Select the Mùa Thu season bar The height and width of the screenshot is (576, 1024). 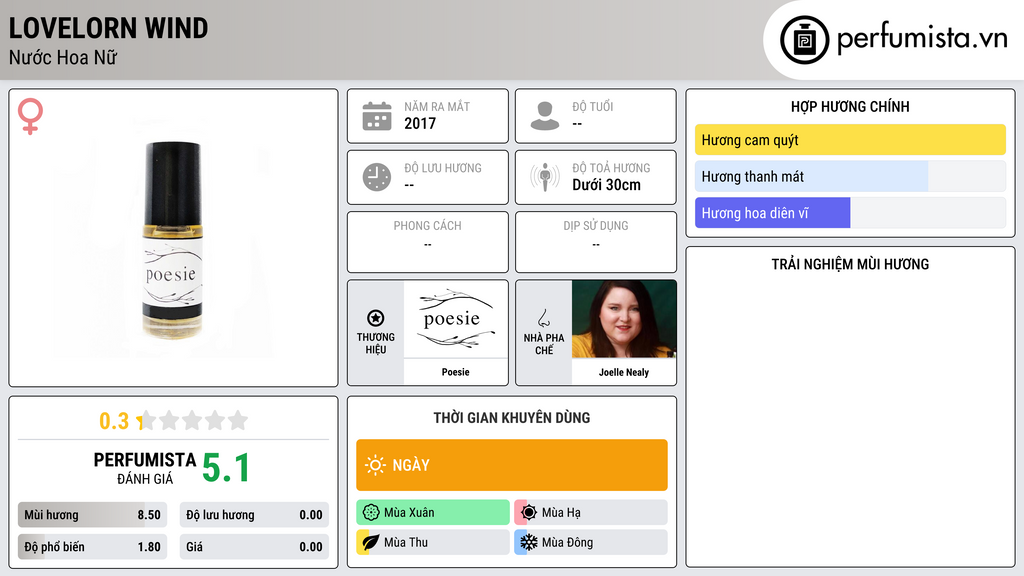433,542
